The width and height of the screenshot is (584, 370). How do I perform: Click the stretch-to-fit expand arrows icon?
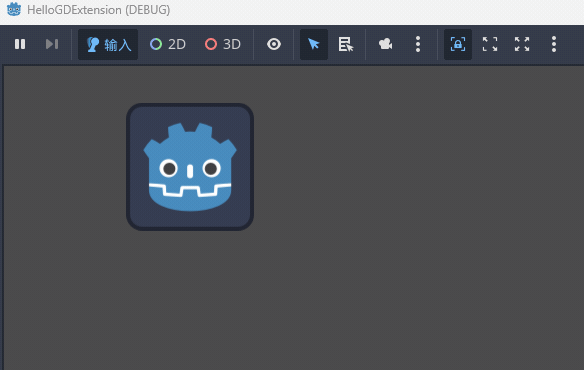(522, 44)
